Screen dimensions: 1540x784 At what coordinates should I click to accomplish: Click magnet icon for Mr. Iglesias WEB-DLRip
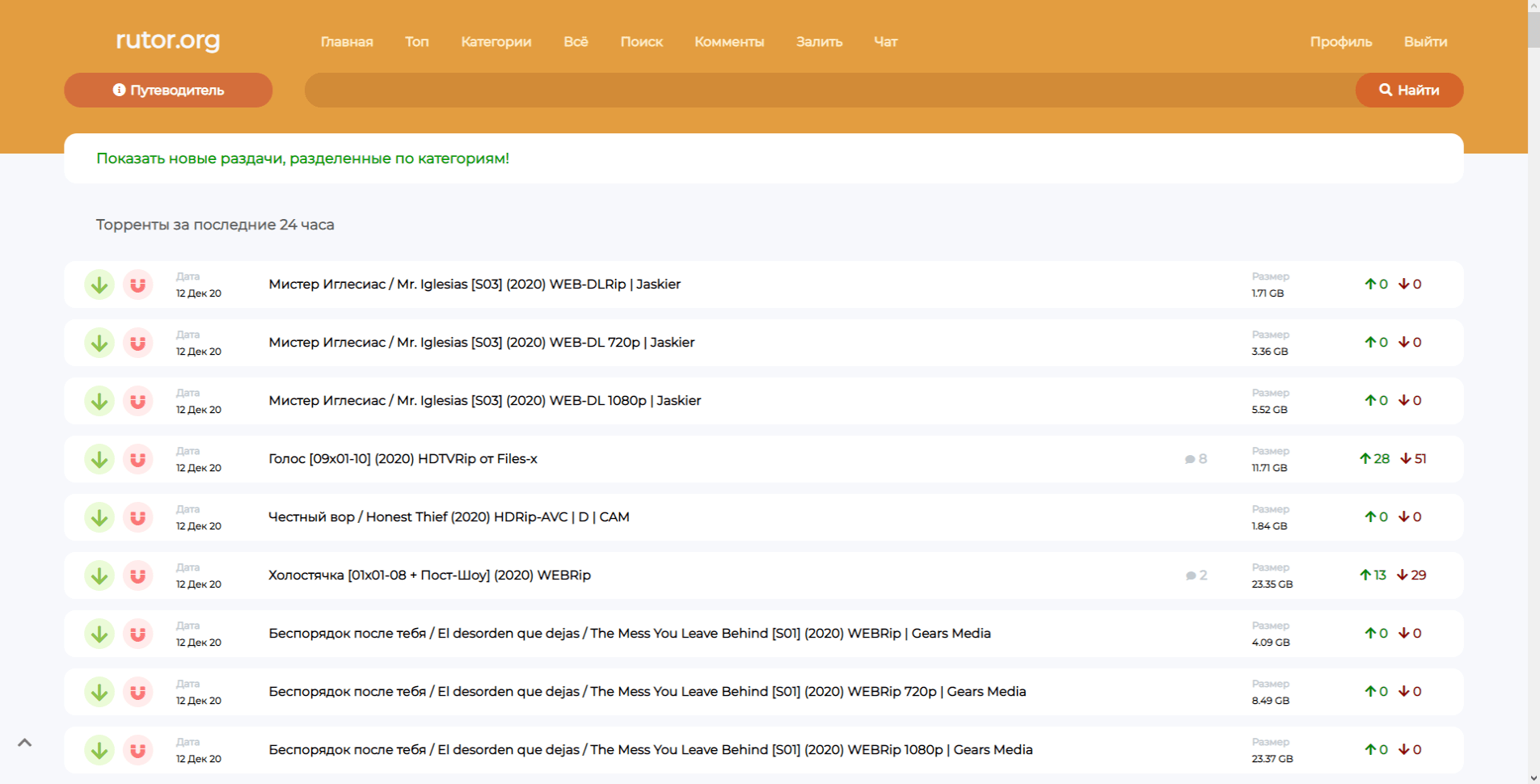tap(138, 285)
